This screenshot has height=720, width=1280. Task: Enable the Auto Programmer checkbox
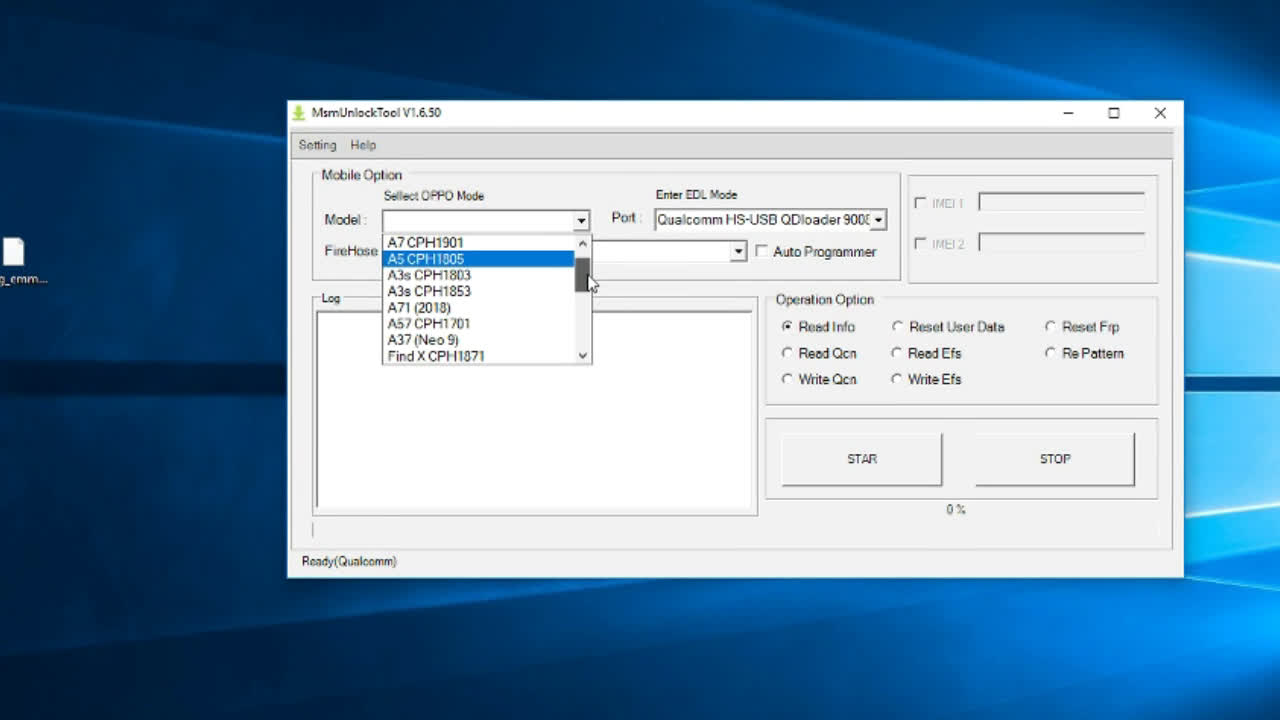pos(762,252)
